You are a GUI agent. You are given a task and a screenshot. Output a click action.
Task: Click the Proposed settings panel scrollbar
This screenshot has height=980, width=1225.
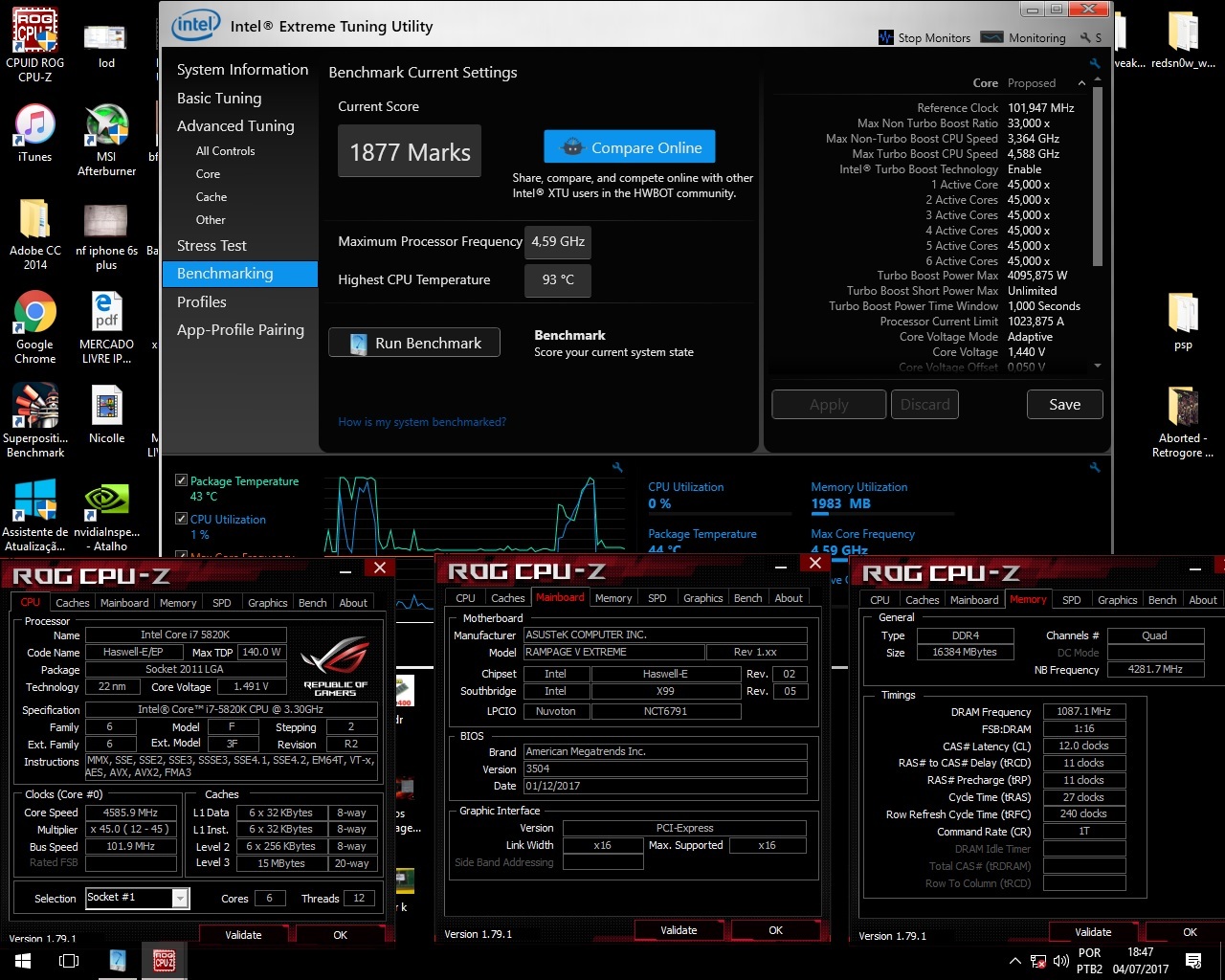click(x=1097, y=177)
